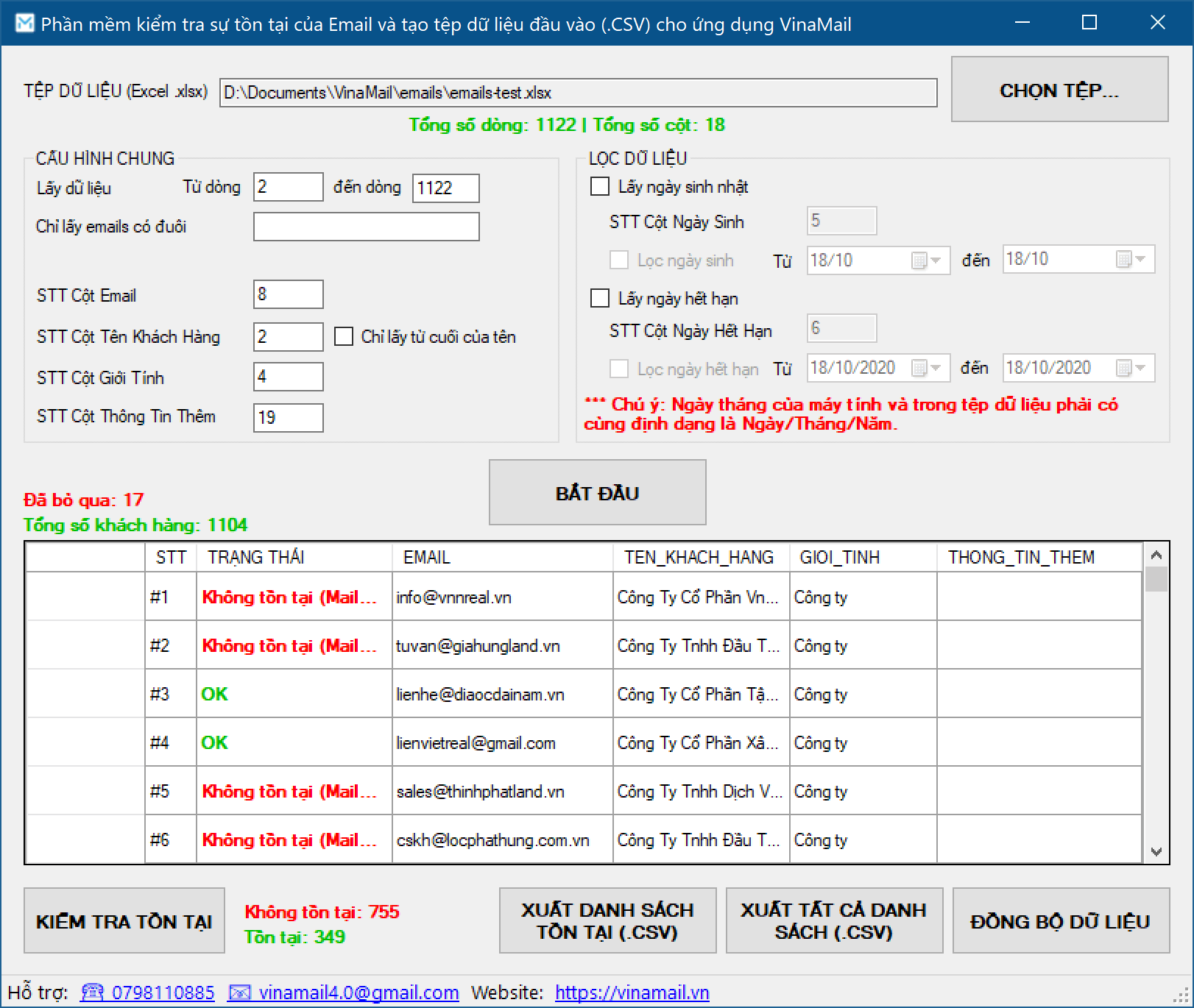
Task: Toggle 'Chỉ lấy từ cuối của tên' option
Action: point(342,336)
